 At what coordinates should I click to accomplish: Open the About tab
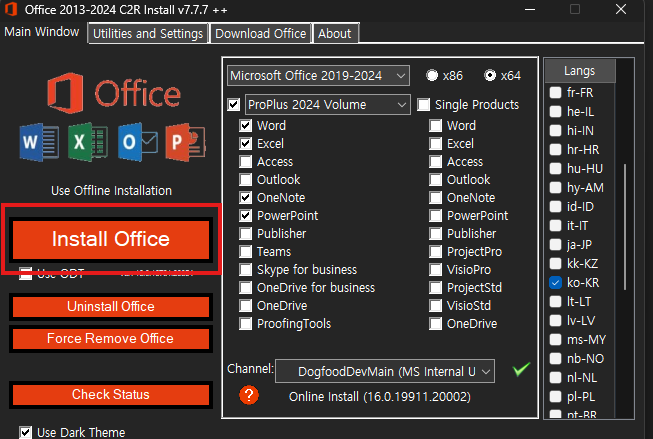point(335,33)
